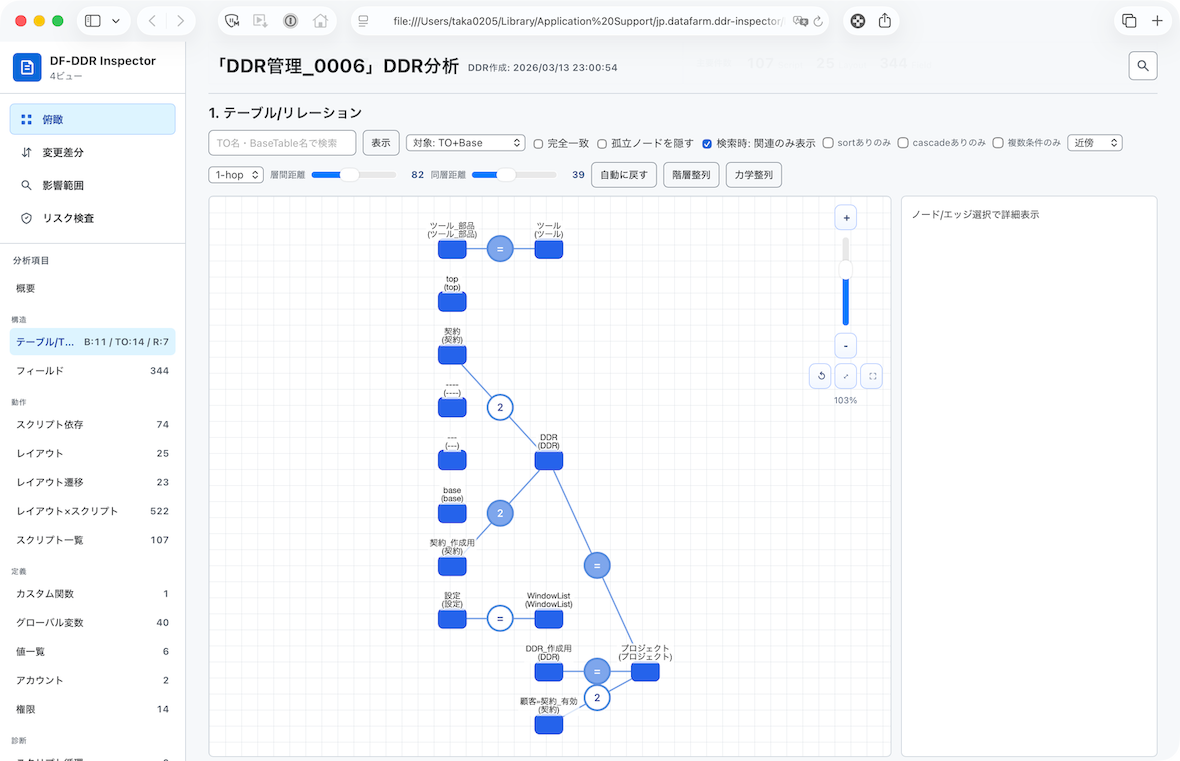
Task: Reset graph view with rotate-arrow icon
Action: [820, 376]
